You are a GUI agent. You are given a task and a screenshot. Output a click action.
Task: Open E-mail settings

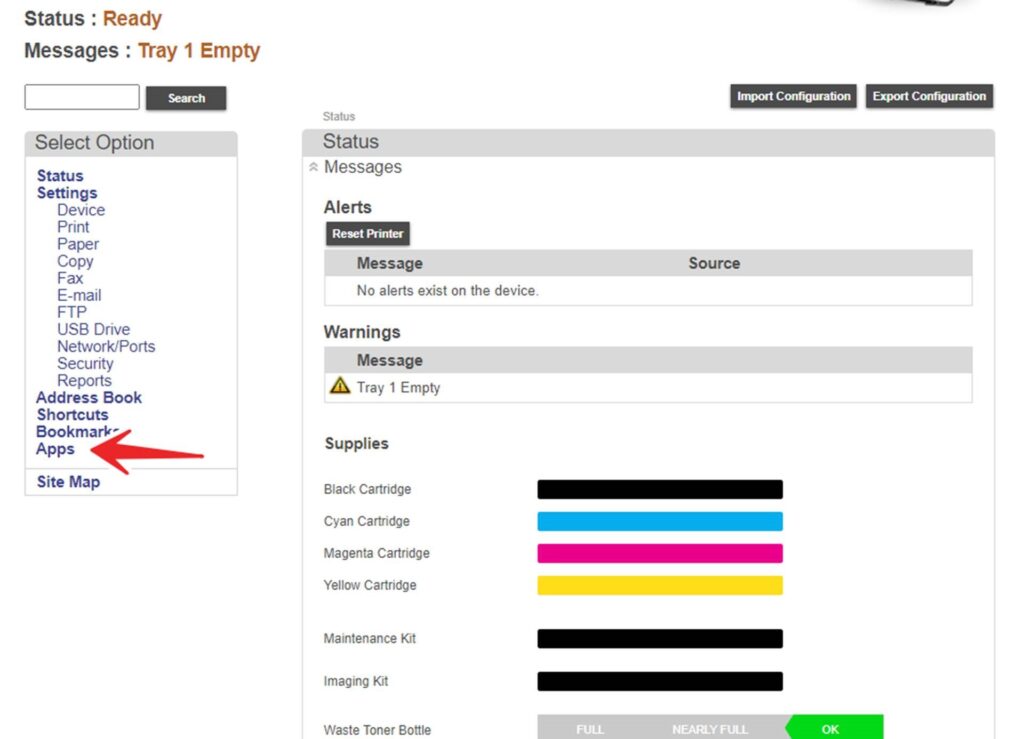point(79,295)
